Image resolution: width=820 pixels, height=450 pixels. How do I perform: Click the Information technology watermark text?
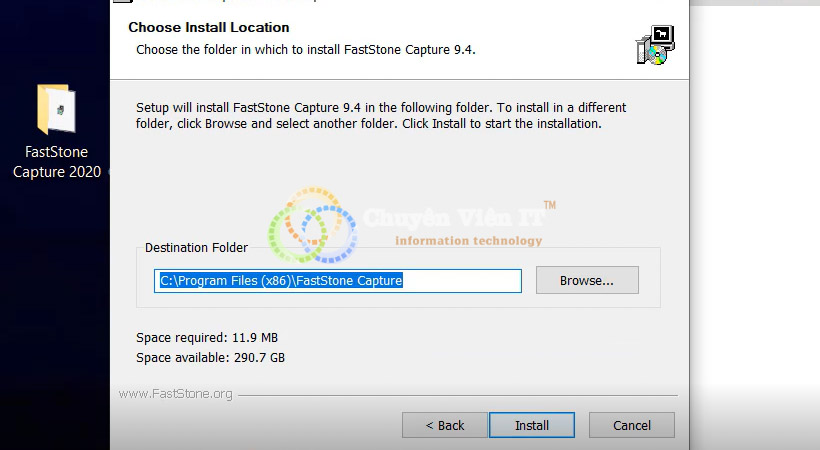click(468, 240)
